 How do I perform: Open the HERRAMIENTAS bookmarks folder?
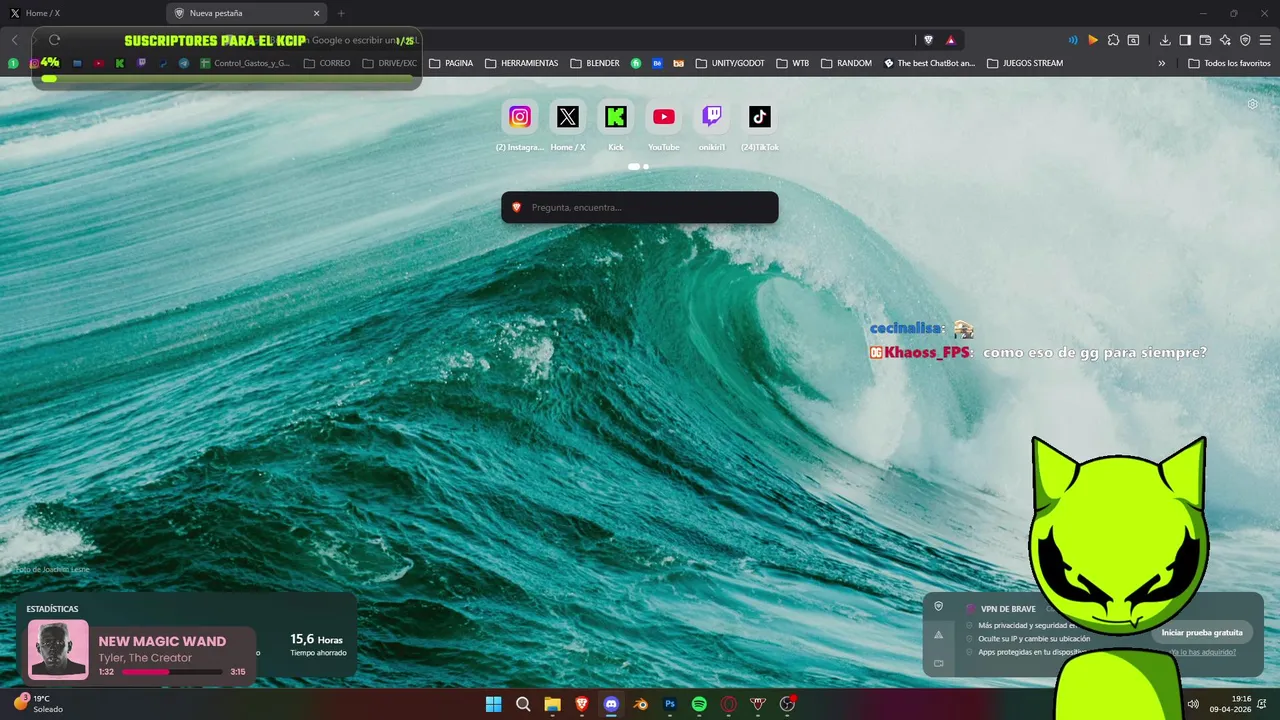coord(522,63)
